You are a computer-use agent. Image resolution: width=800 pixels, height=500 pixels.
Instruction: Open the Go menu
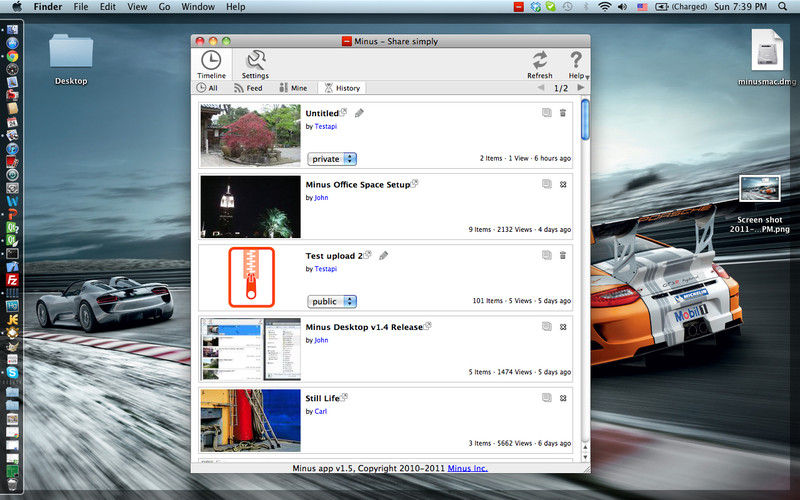pos(164,7)
